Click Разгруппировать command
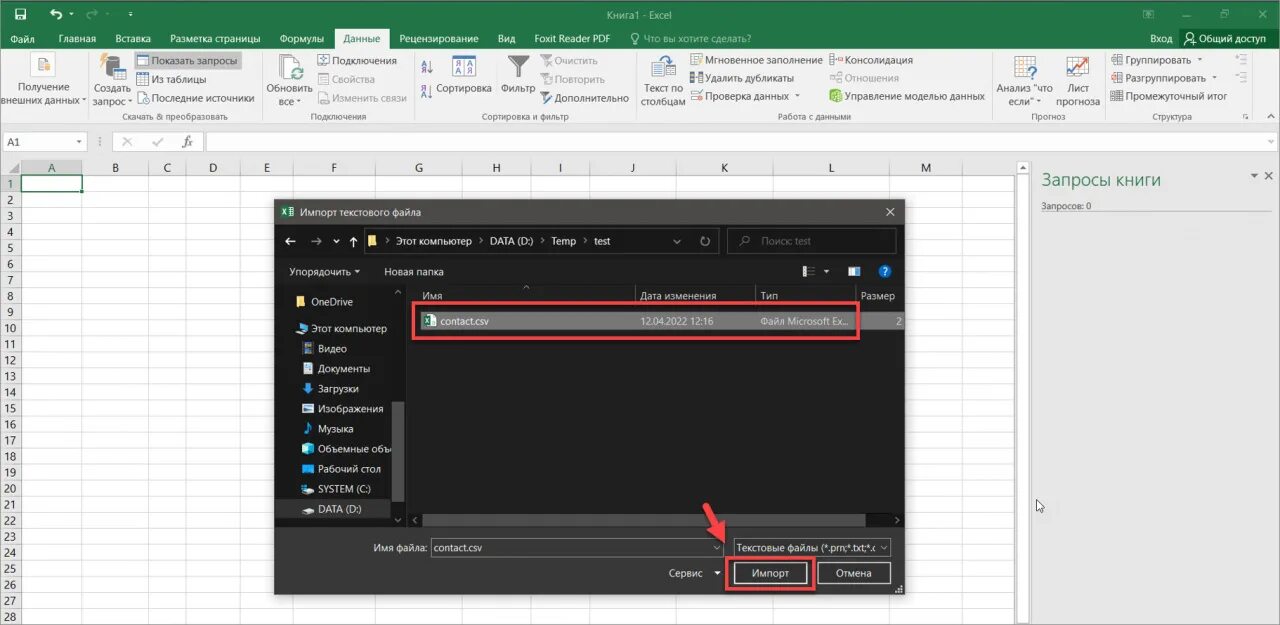Screen dimensions: 1280x625 pos(1164,78)
